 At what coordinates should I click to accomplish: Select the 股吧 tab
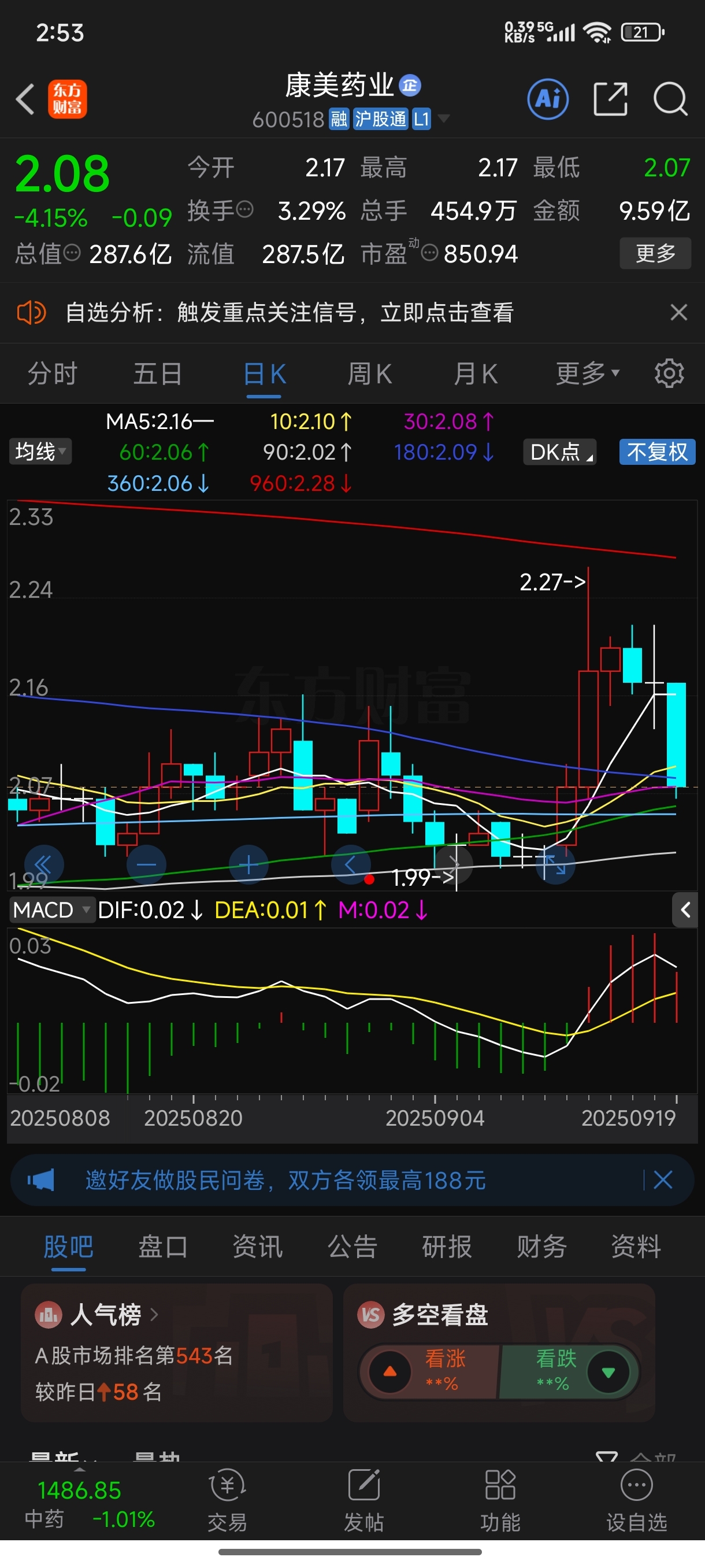click(x=68, y=1246)
